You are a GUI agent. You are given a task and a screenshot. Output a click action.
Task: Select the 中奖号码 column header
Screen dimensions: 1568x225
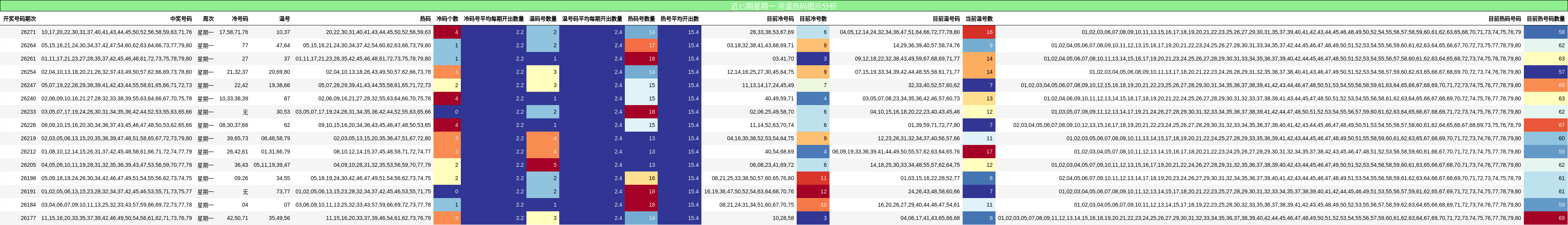[x=181, y=19]
